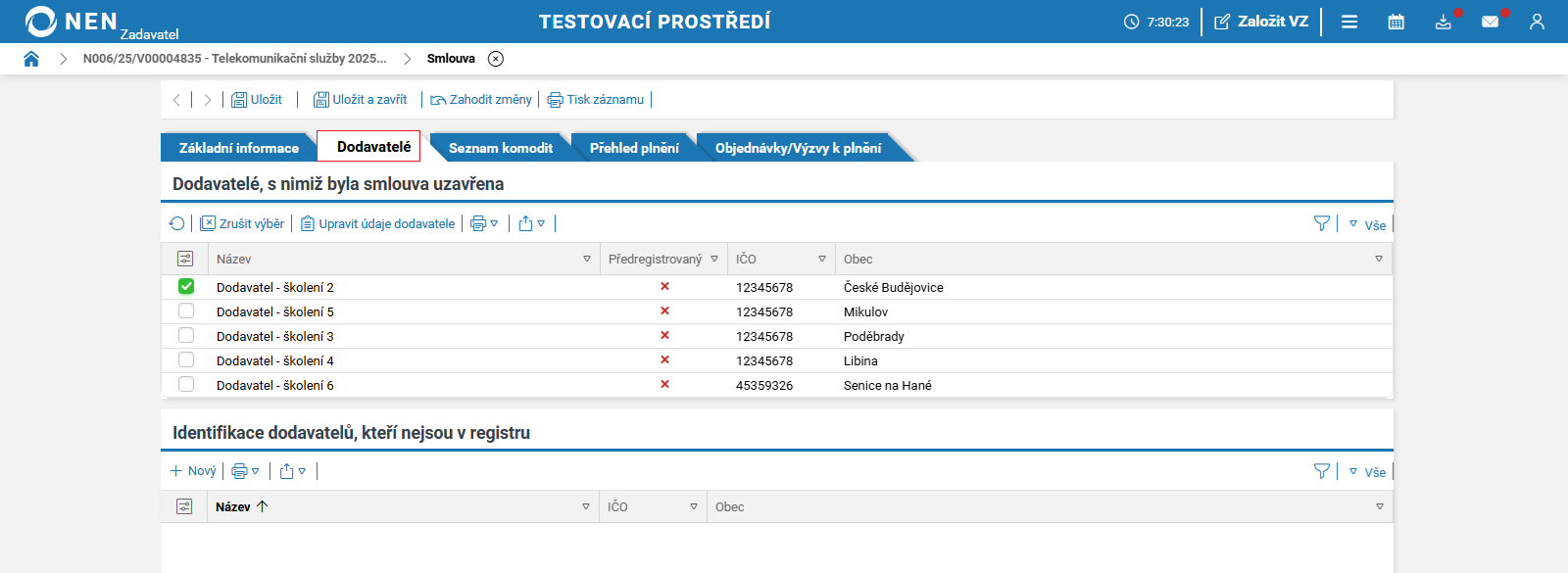Open IČO column dropdown in suppliers table
Viewport: 1568px width, 573px height.
[x=822, y=259]
